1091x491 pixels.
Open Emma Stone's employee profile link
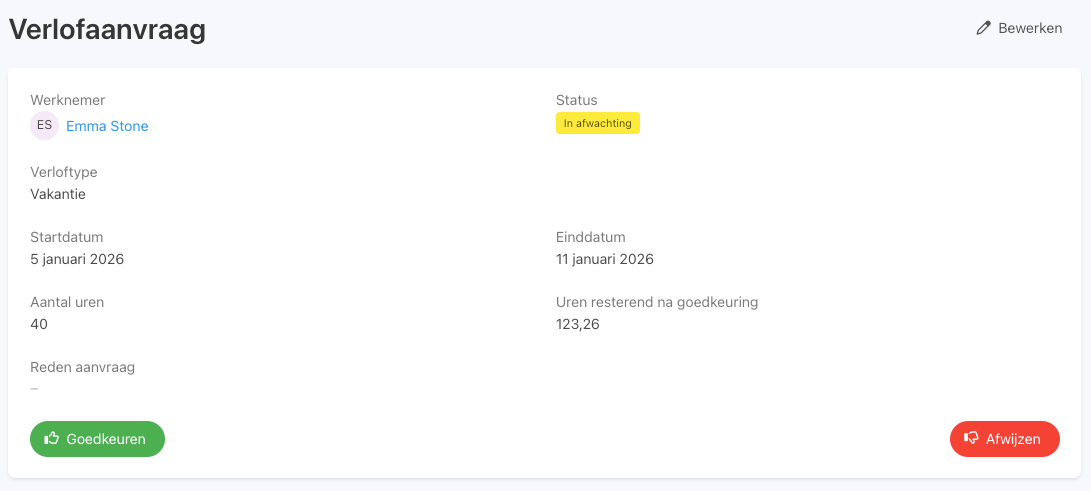pos(107,126)
